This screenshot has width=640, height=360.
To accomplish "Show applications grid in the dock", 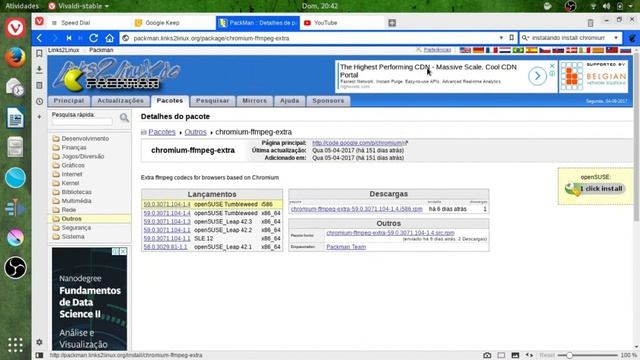I will point(15,345).
